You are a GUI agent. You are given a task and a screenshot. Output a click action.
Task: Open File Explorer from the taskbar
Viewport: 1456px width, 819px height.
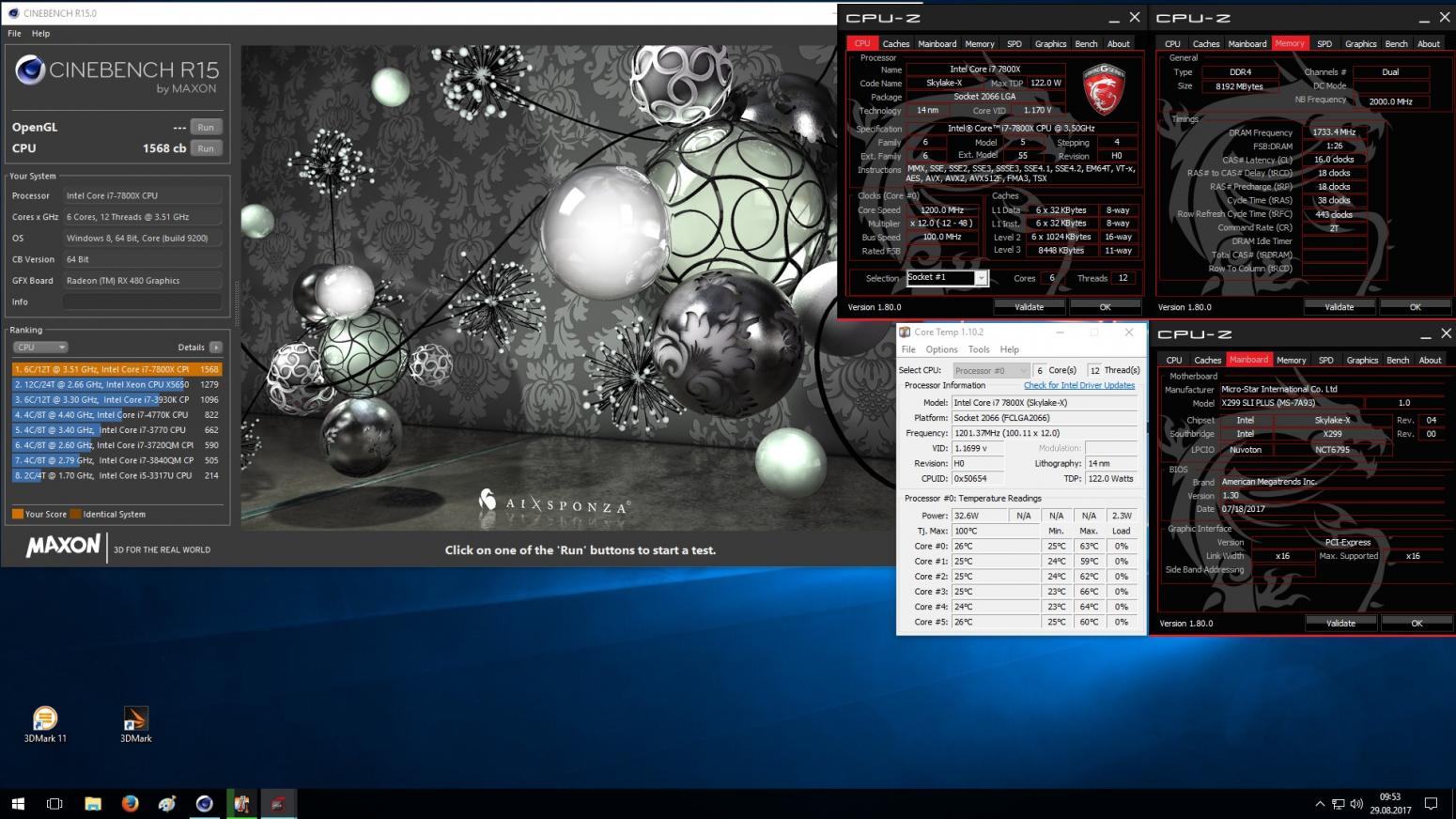(92, 803)
